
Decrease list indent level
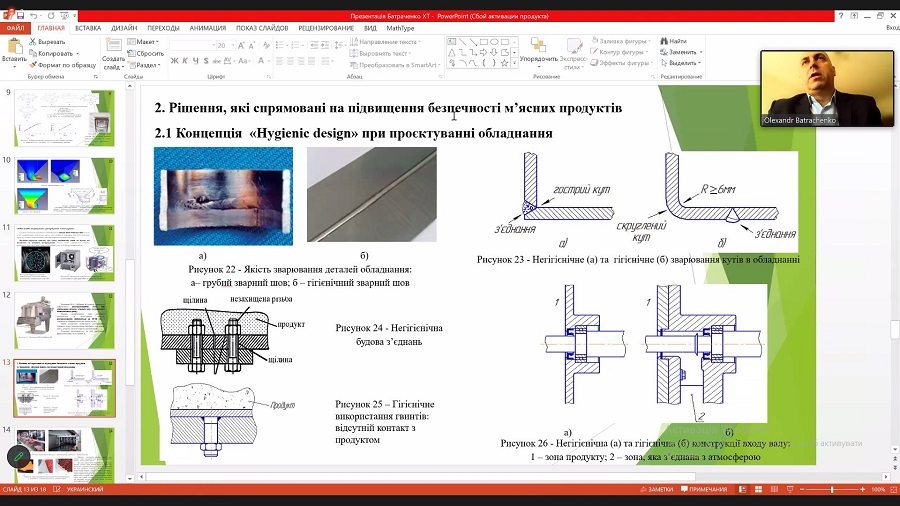click(314, 45)
